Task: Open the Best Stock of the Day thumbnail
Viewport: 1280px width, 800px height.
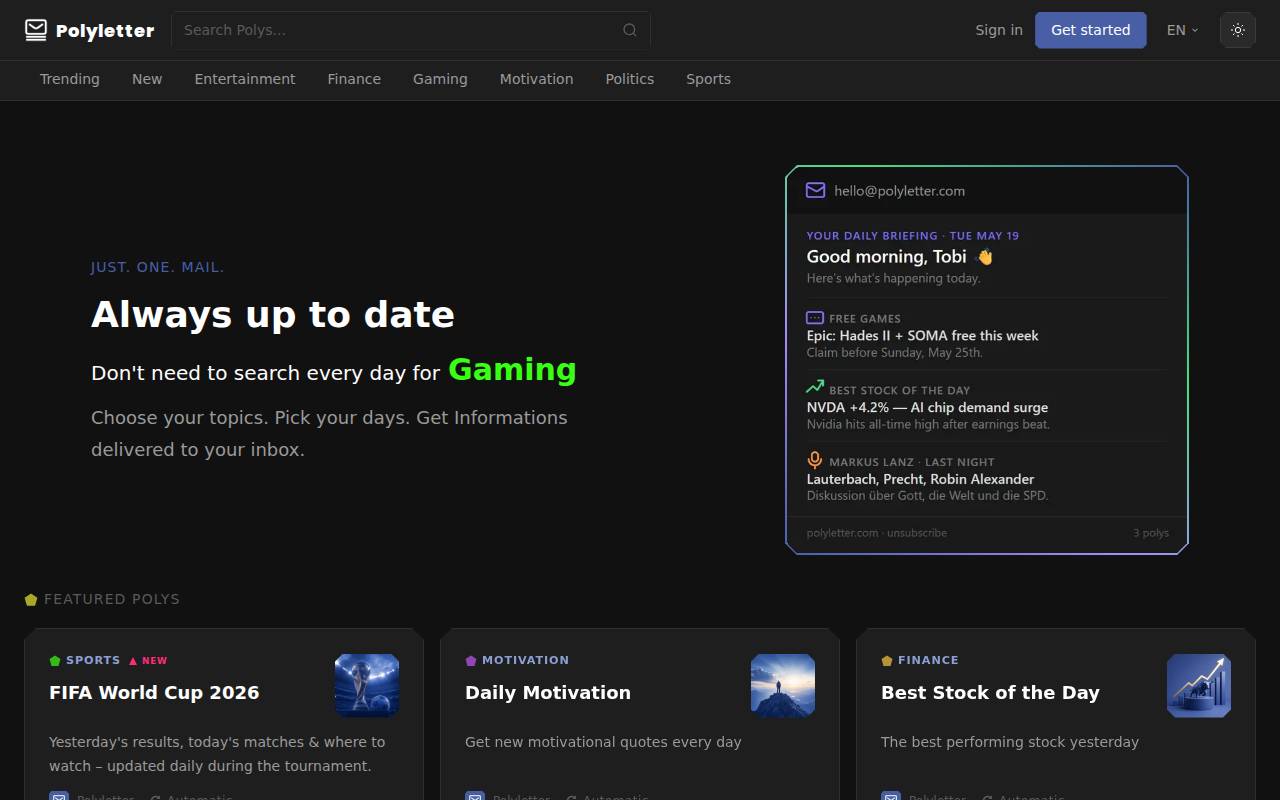Action: (1199, 686)
